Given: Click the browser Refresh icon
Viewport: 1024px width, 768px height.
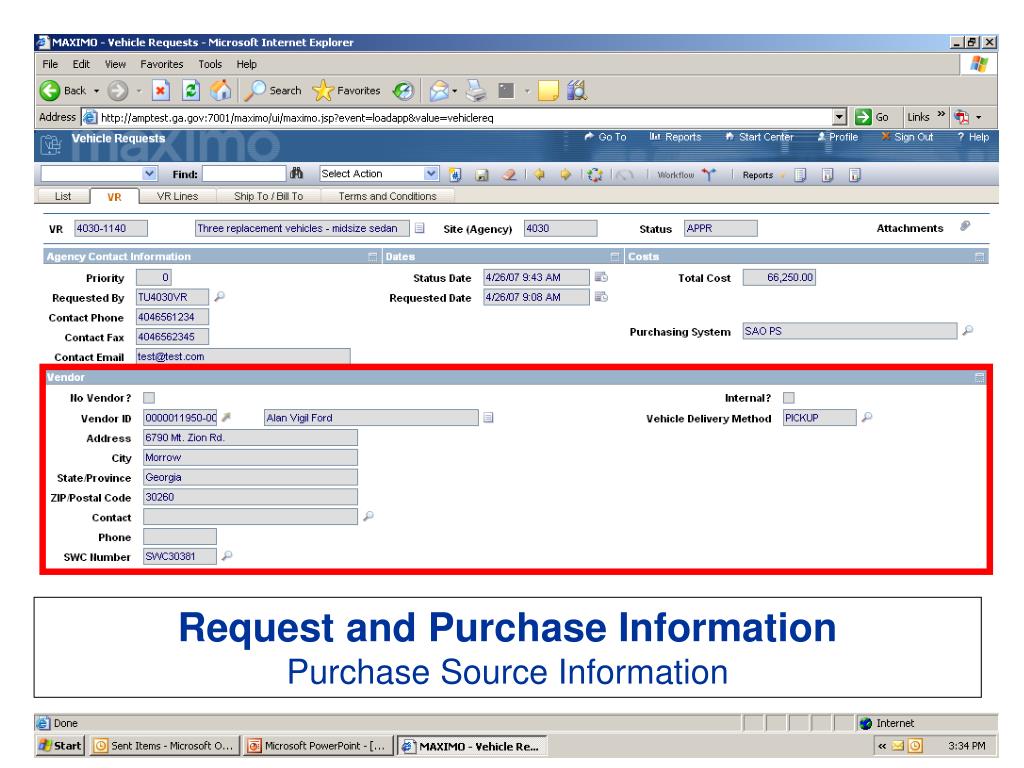Looking at the screenshot, I should (x=191, y=90).
